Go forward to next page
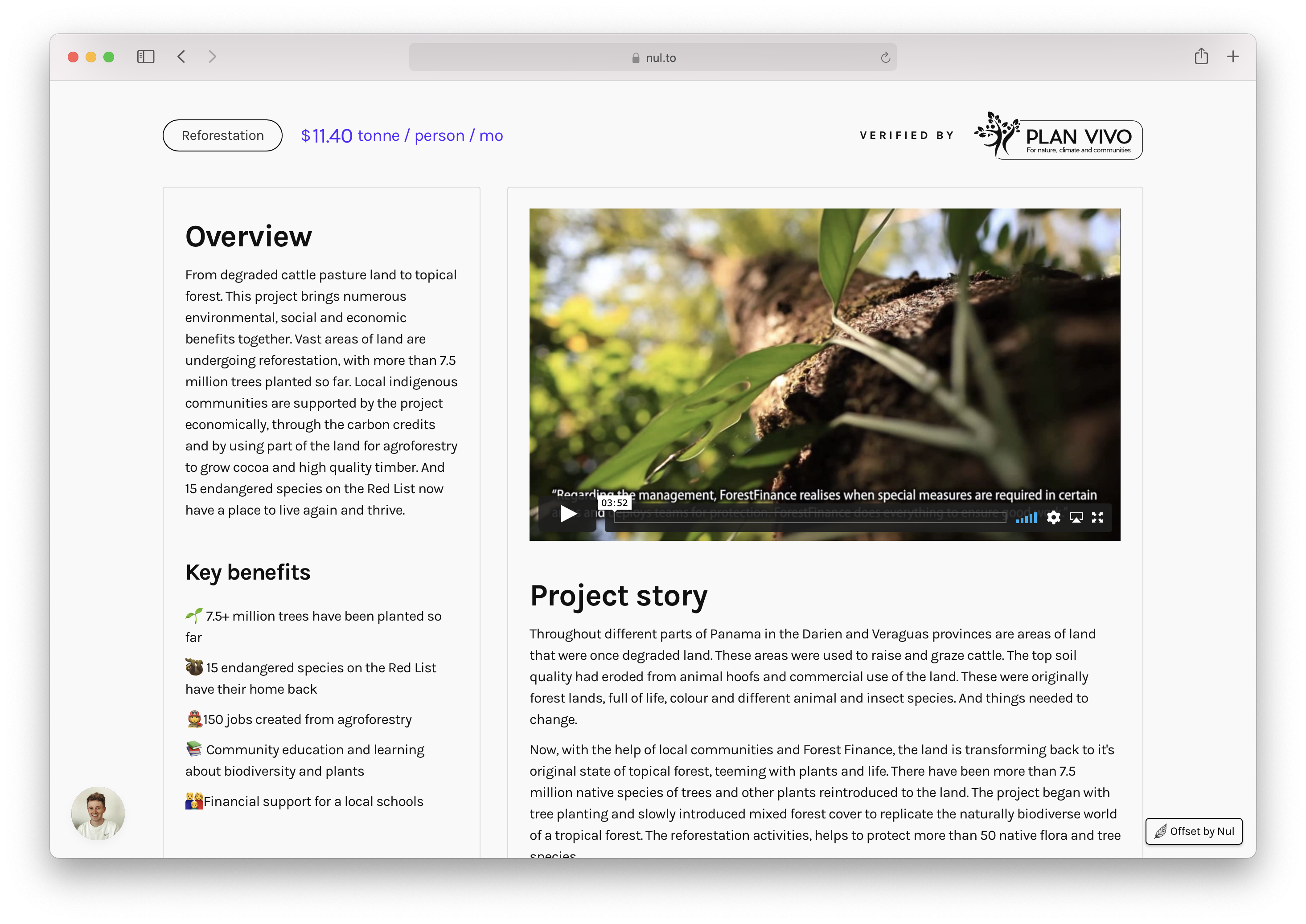 (212, 57)
